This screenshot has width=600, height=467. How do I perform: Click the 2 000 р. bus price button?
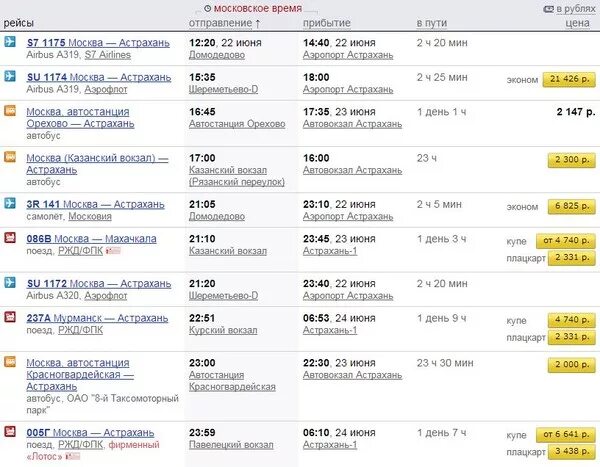[572, 365]
